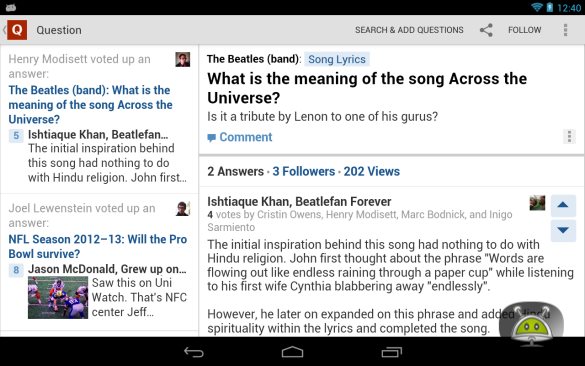Viewport: 585px width, 366px height.
Task: View Joel Lewenstein's avatar
Action: pos(183,209)
